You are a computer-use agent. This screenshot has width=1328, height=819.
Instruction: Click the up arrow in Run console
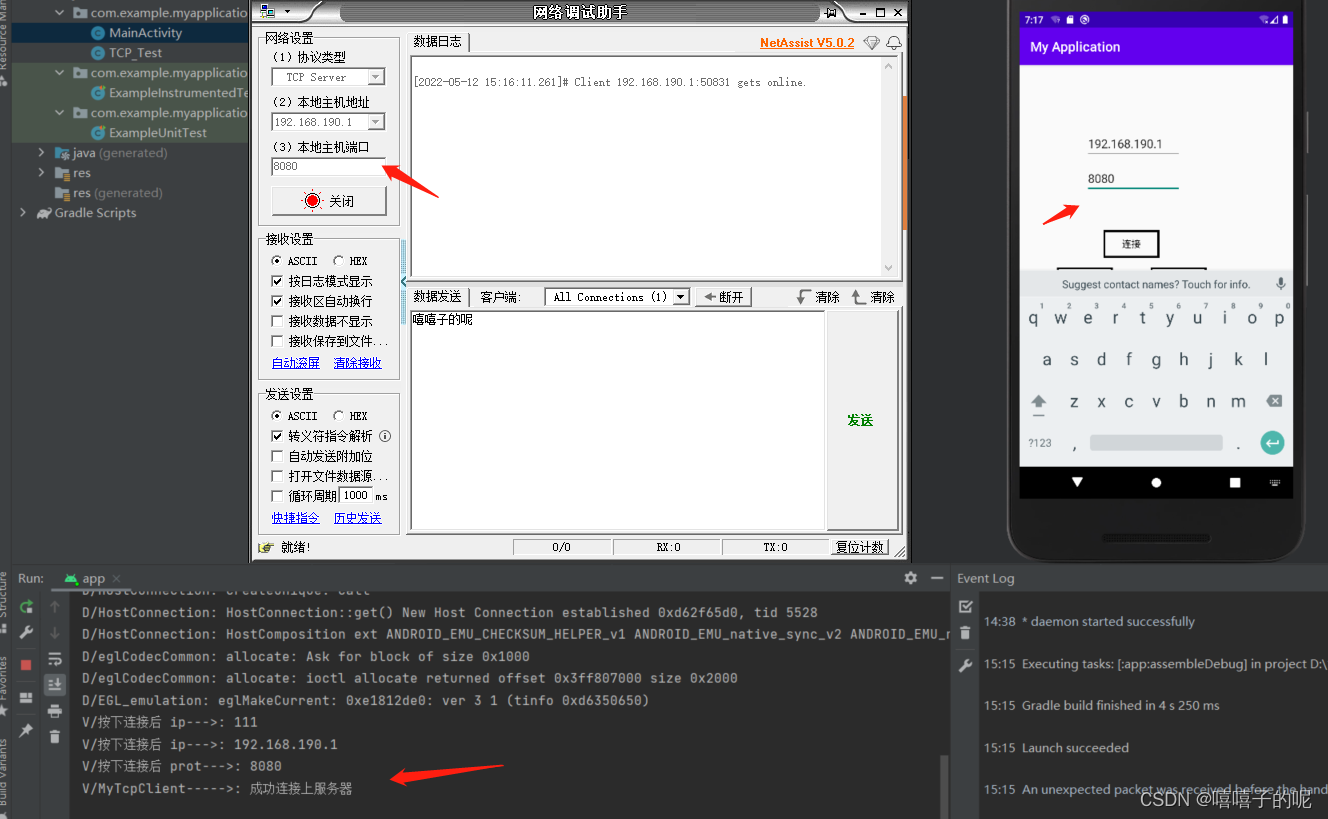tap(55, 606)
